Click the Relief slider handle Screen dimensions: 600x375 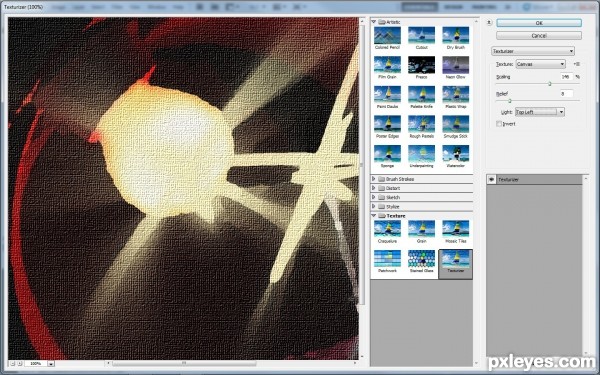coord(510,101)
